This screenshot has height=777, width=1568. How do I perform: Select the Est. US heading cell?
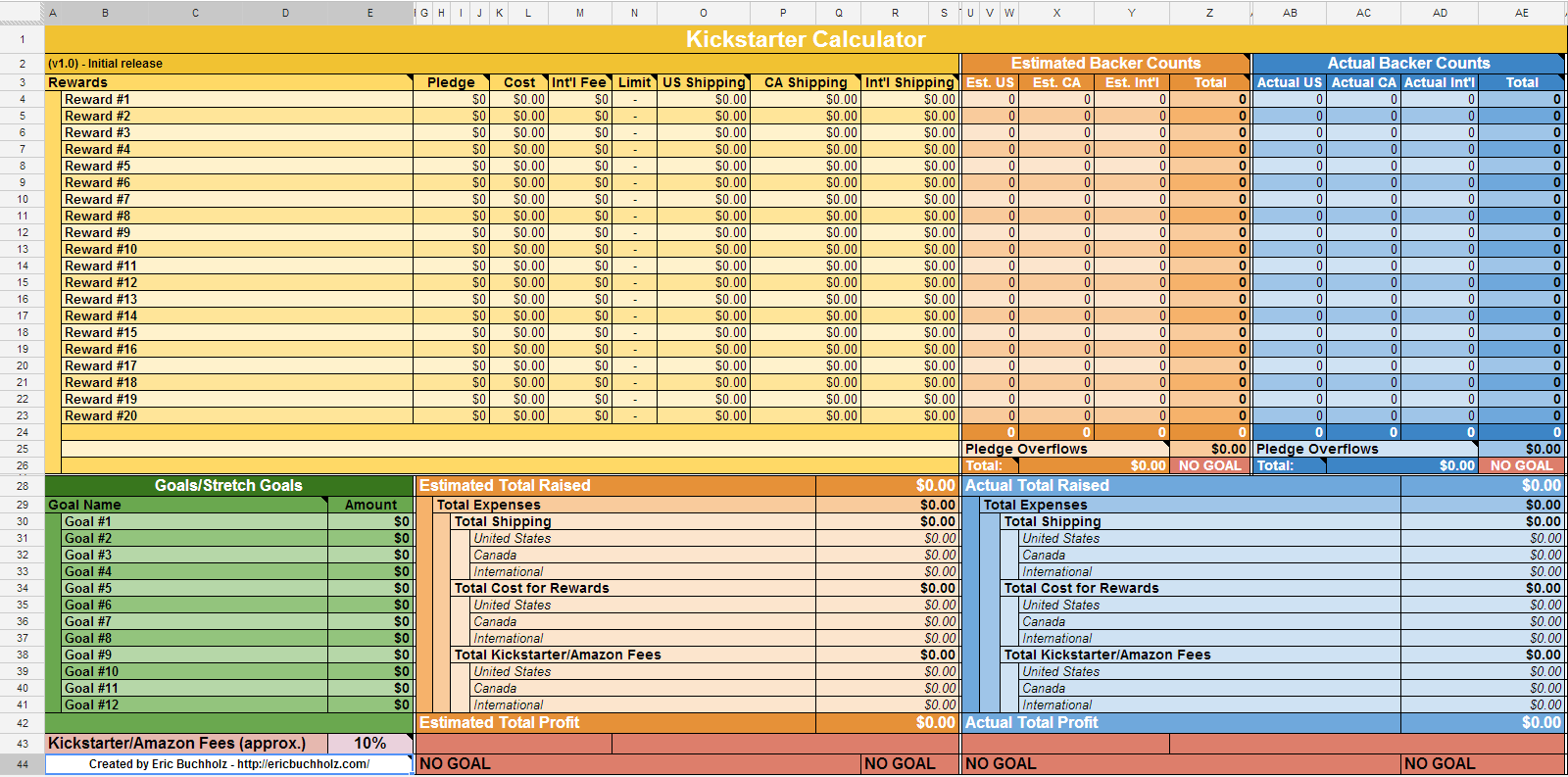[x=990, y=83]
